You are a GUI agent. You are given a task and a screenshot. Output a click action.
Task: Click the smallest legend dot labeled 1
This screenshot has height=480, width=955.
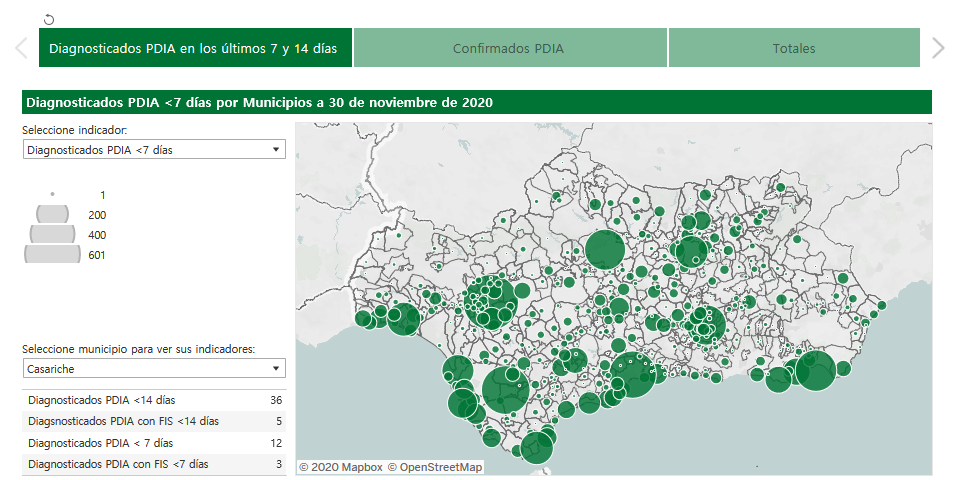click(52, 194)
